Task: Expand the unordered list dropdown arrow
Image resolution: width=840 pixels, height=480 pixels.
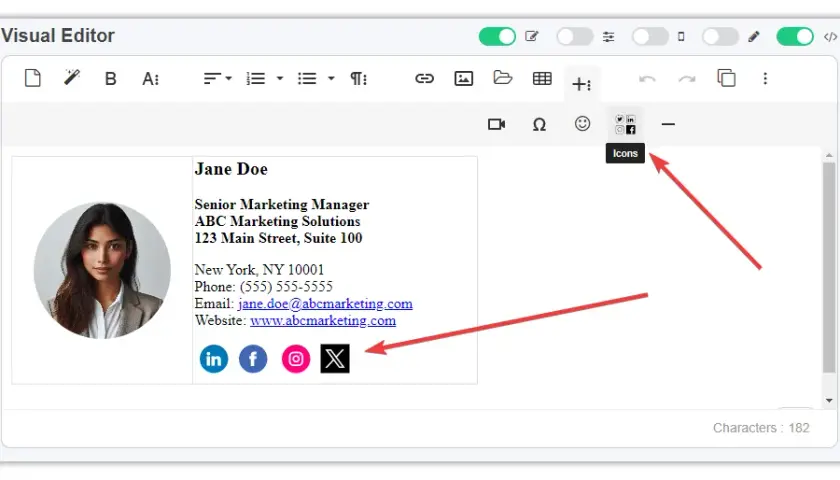Action: pyautogui.click(x=331, y=79)
